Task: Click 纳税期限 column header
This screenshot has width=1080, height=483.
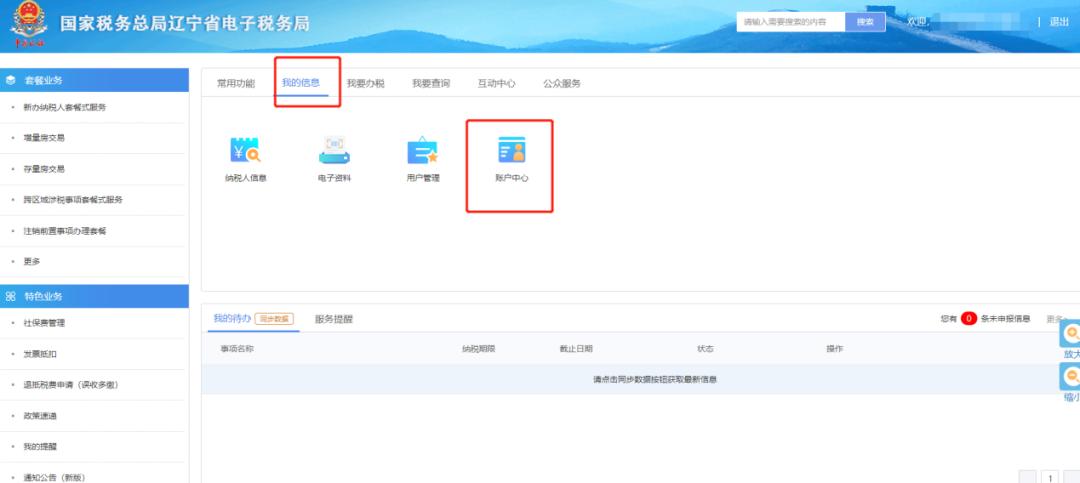Action: point(479,349)
